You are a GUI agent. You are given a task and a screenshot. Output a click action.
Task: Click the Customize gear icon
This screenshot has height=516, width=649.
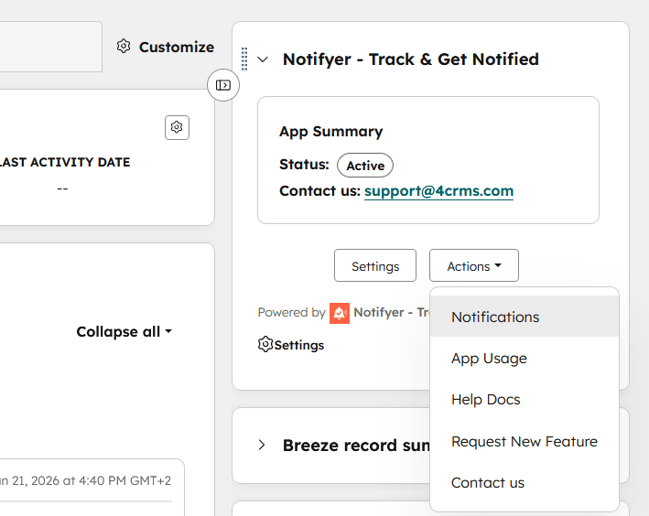pyautogui.click(x=124, y=47)
